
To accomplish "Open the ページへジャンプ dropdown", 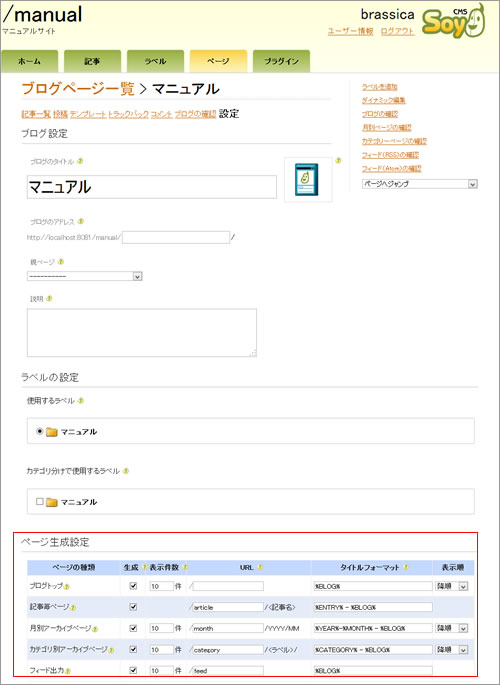I will (x=420, y=184).
